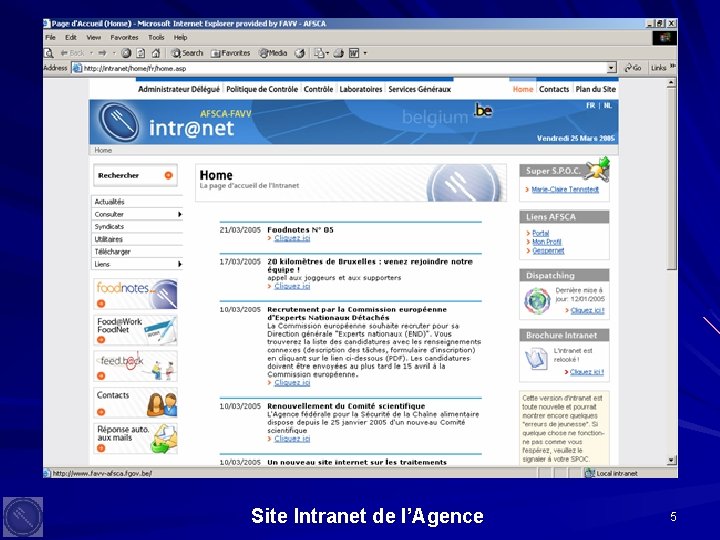720x540 pixels.
Task: Click the Go button
Action: pos(633,68)
